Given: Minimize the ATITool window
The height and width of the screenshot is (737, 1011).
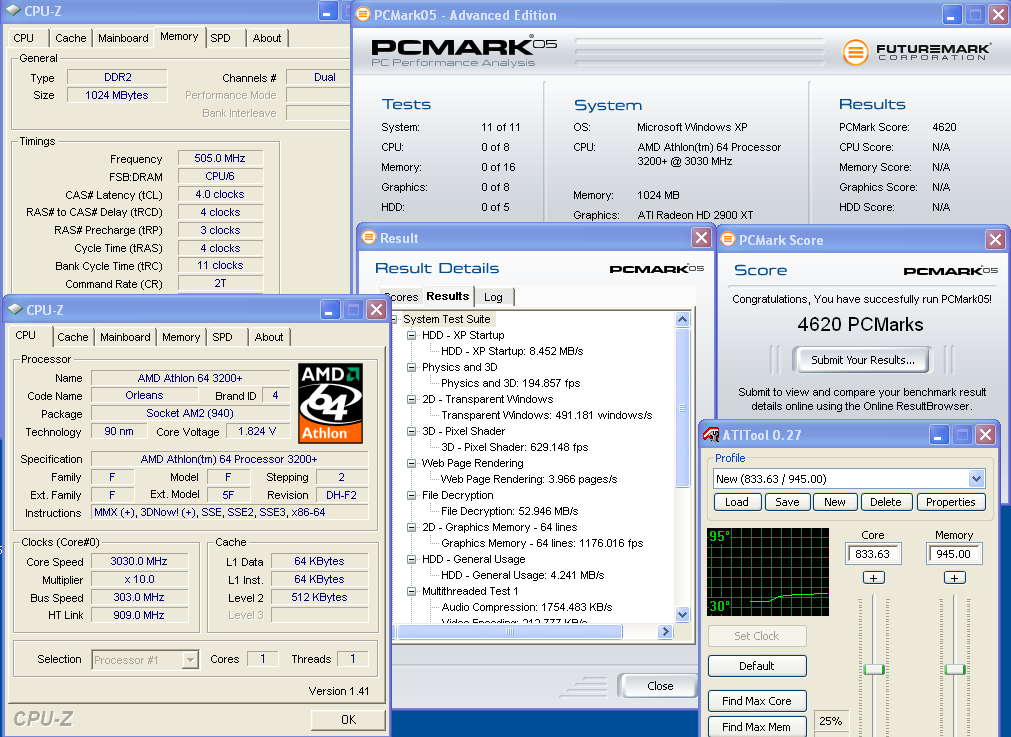Looking at the screenshot, I should click(938, 435).
